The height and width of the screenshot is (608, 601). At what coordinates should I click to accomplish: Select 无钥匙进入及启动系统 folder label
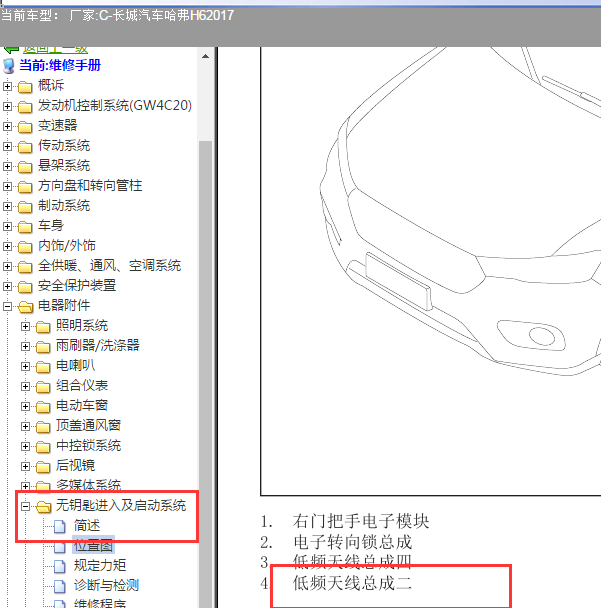(x=121, y=506)
